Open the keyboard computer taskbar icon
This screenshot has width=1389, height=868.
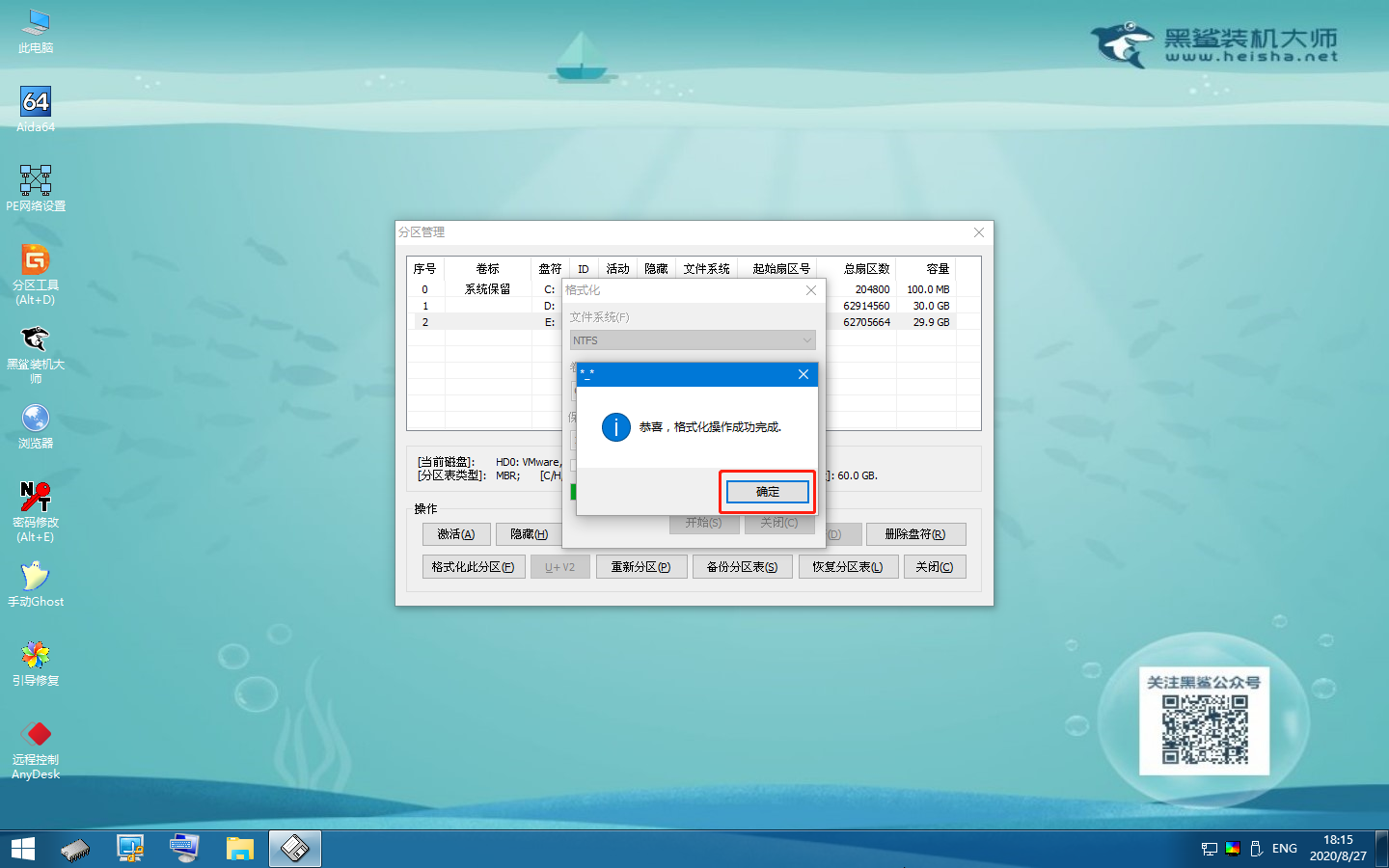click(x=184, y=849)
